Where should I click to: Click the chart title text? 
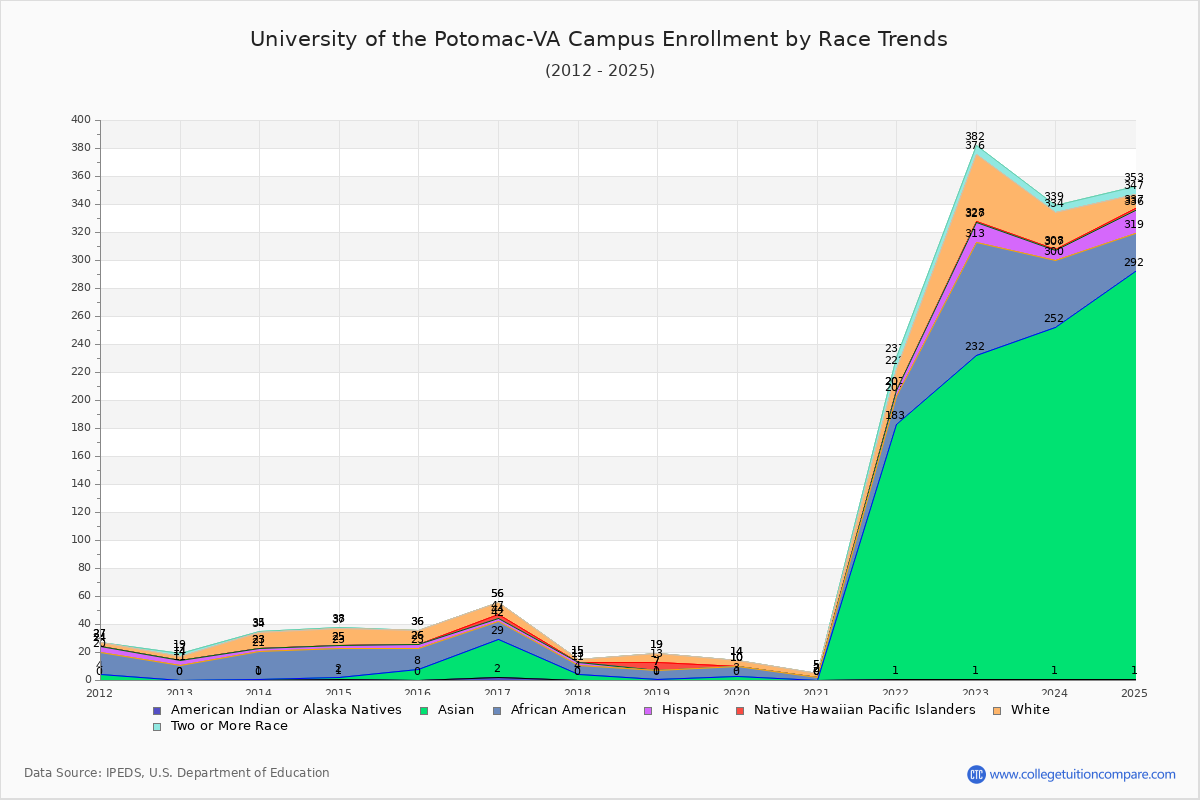(x=599, y=39)
